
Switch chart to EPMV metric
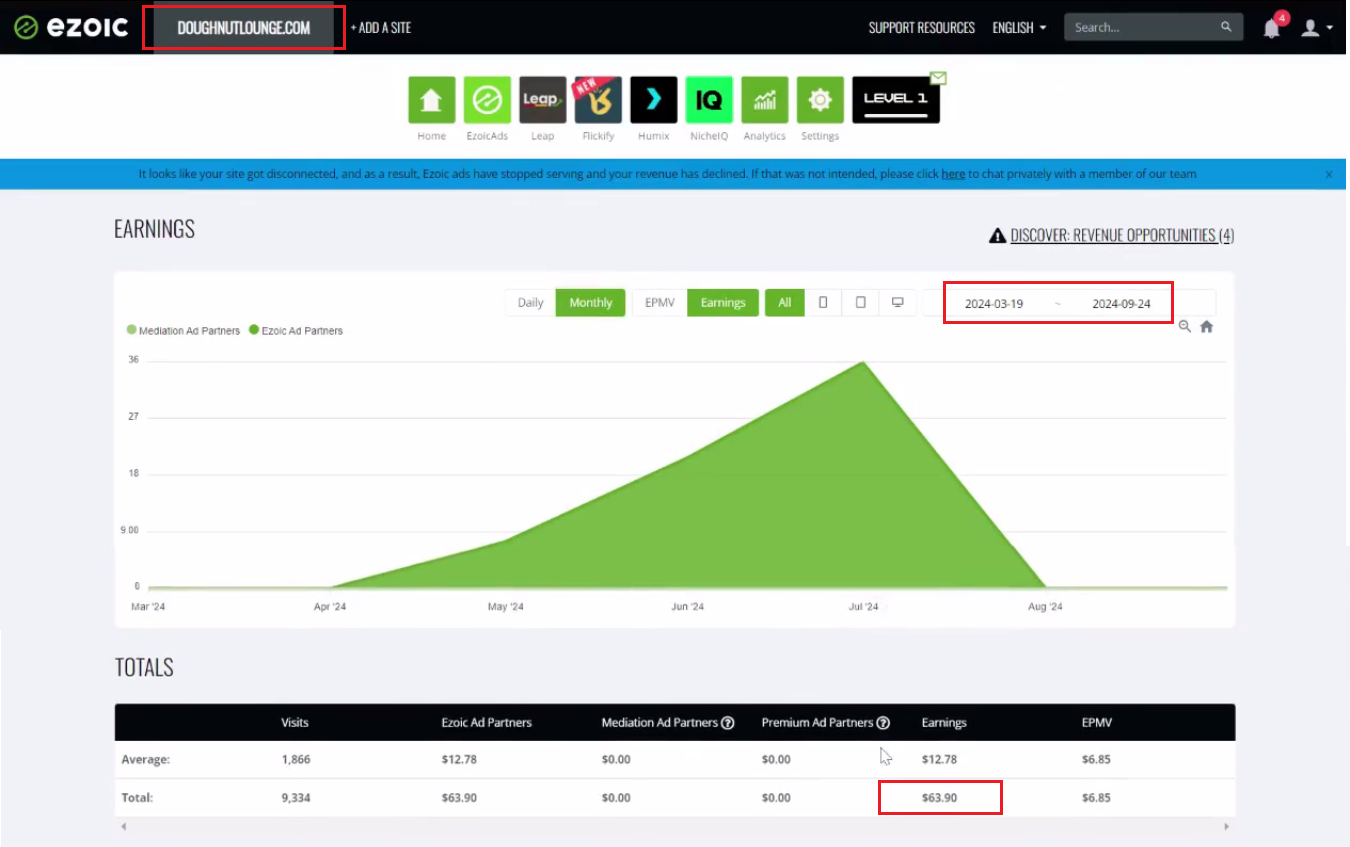660,302
